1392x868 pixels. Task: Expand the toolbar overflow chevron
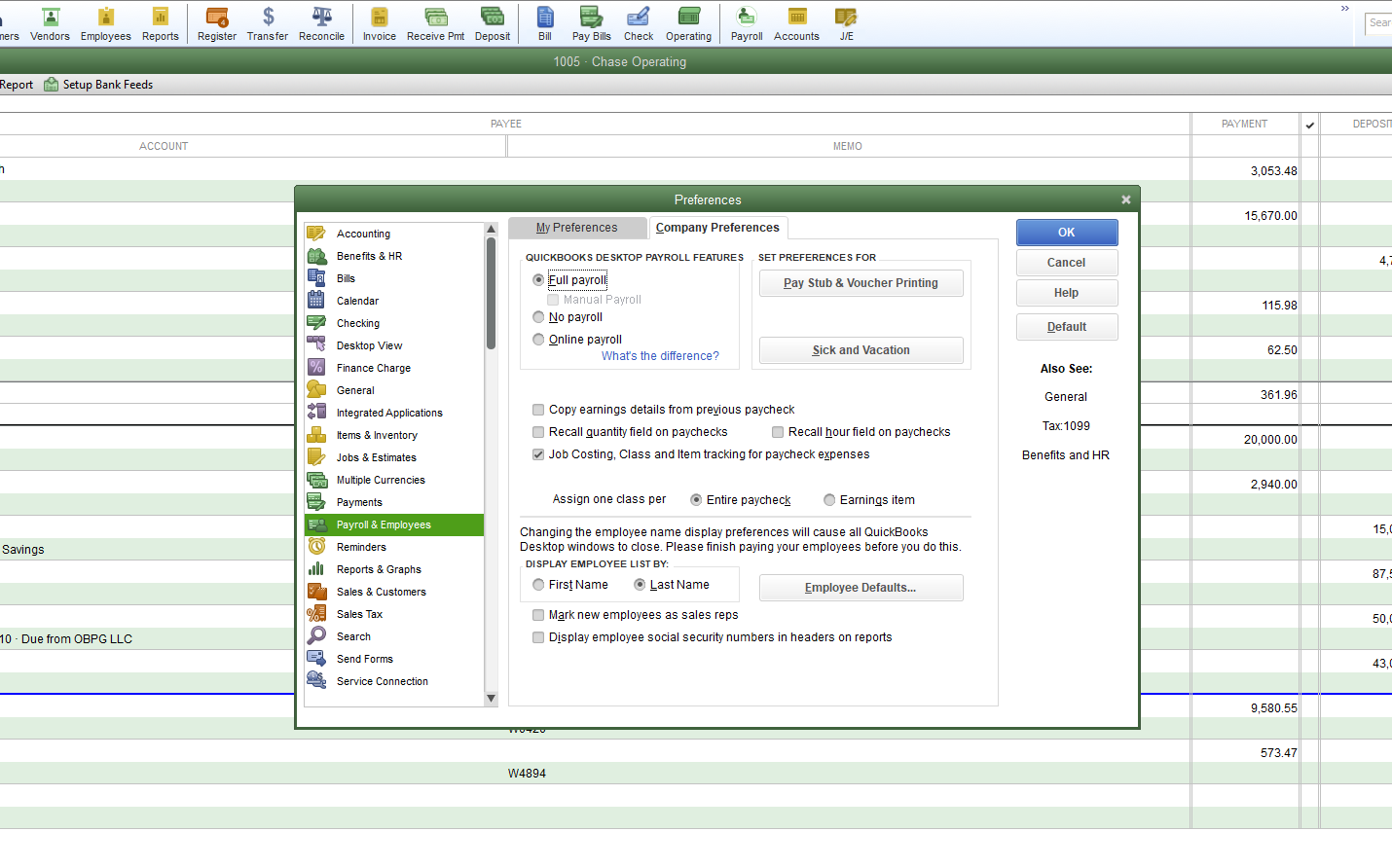1345,9
